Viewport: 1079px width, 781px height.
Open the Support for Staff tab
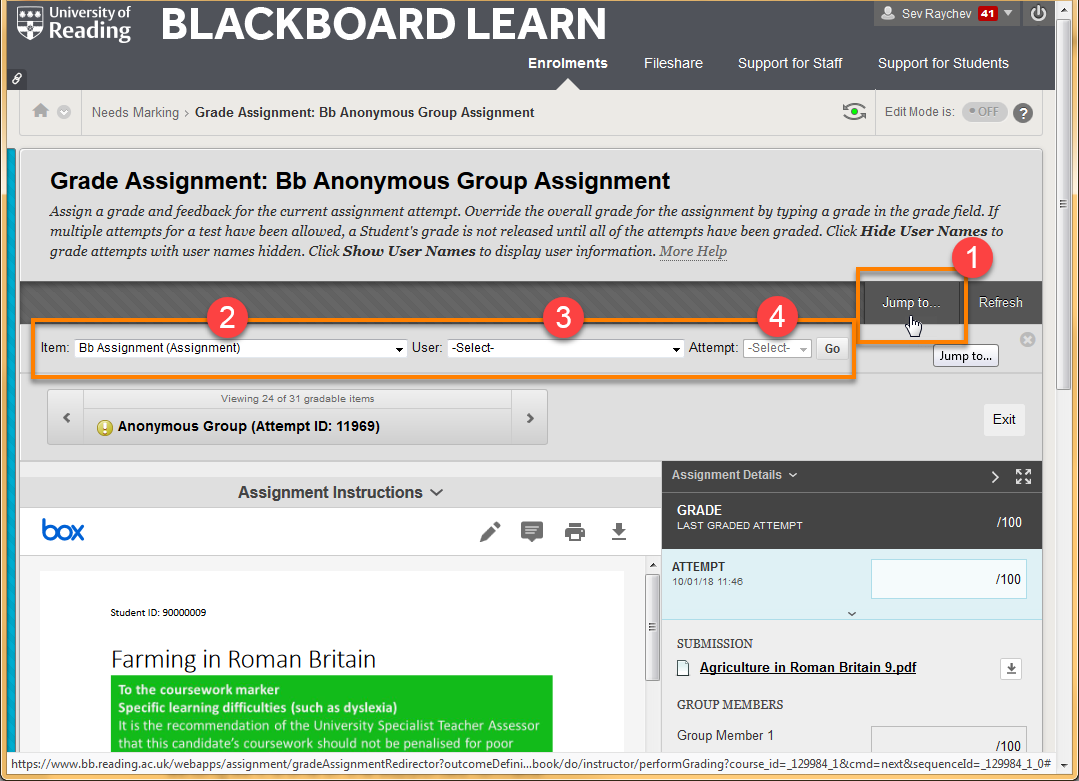point(790,63)
